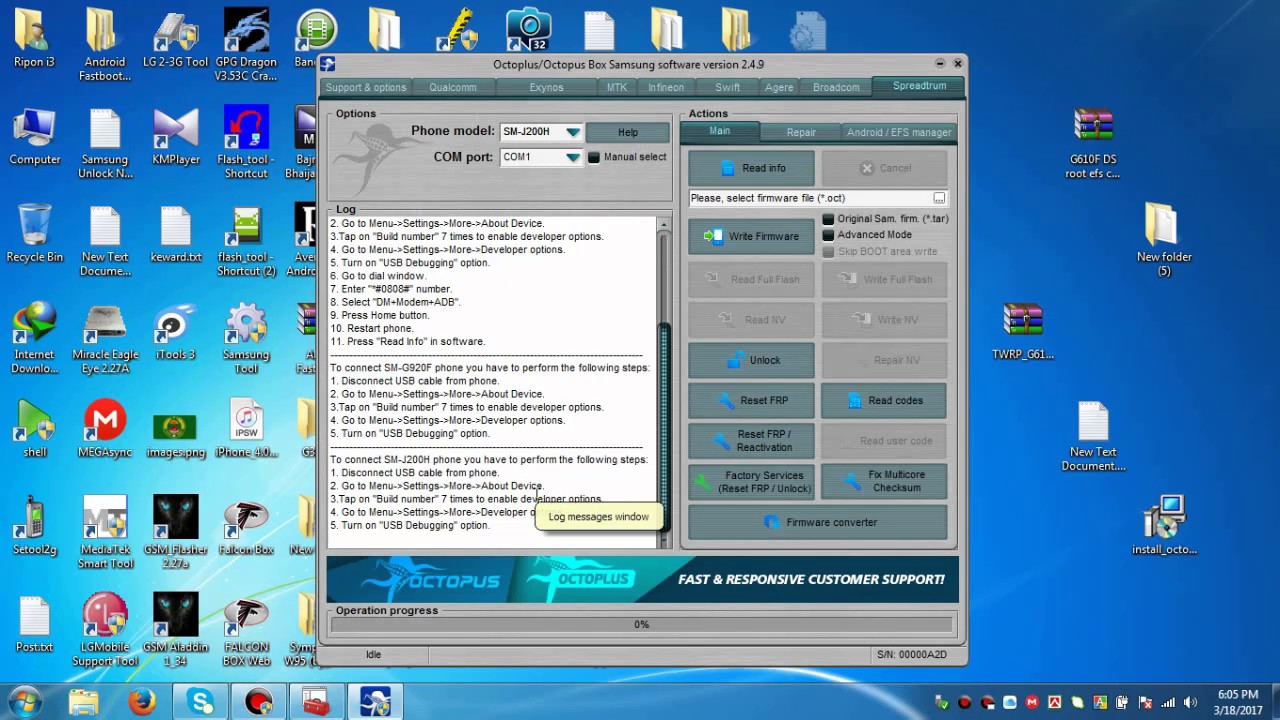Image resolution: width=1280 pixels, height=720 pixels.
Task: Open LGMobile Support Tool icon
Action: pos(105,630)
